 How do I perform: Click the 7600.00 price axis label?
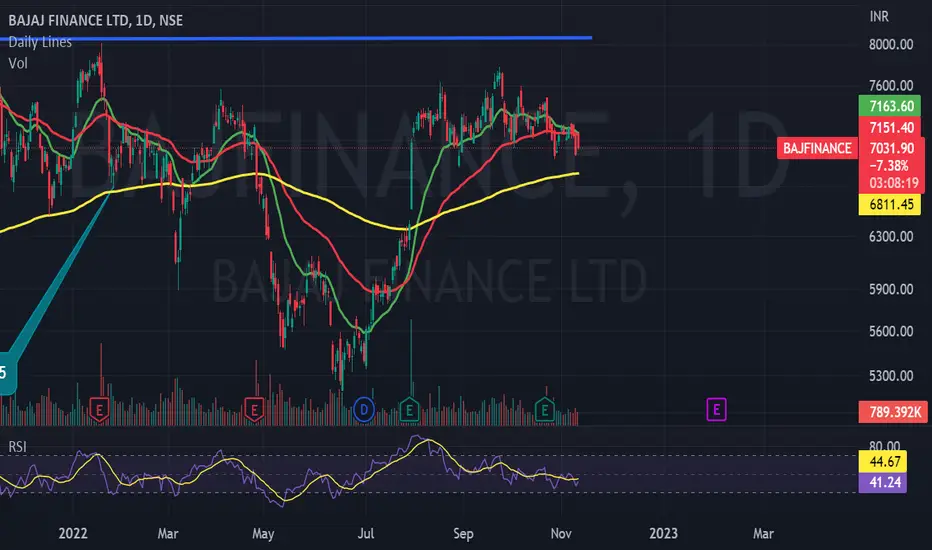click(x=890, y=86)
